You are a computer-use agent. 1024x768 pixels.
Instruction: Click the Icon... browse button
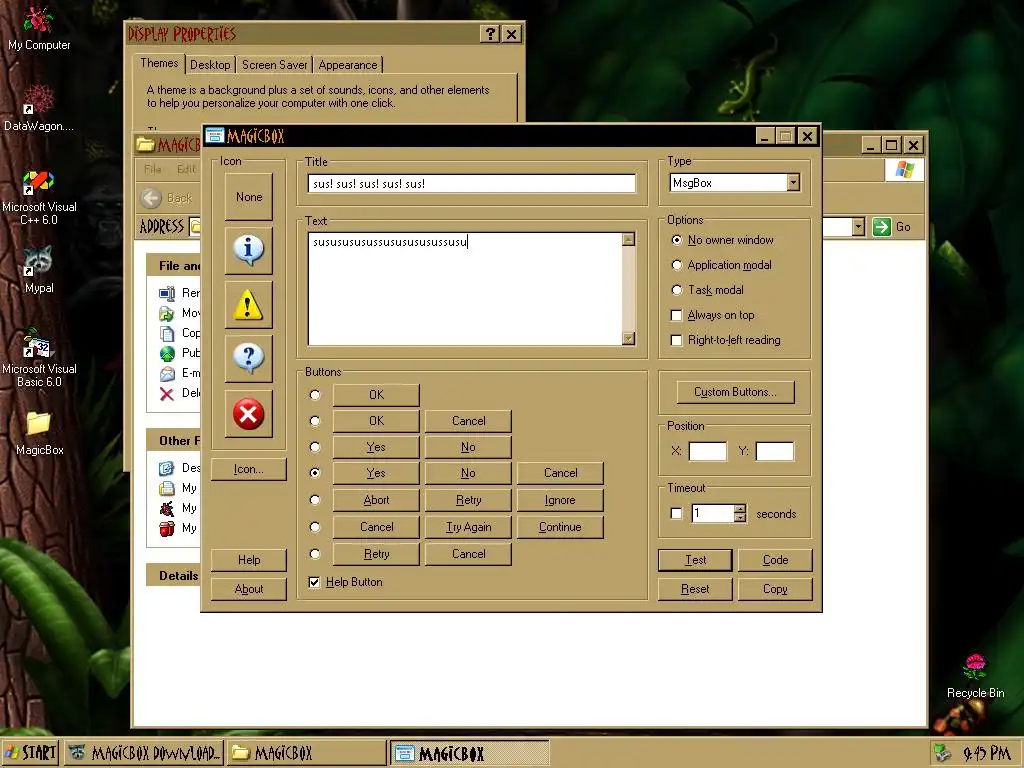tap(249, 469)
